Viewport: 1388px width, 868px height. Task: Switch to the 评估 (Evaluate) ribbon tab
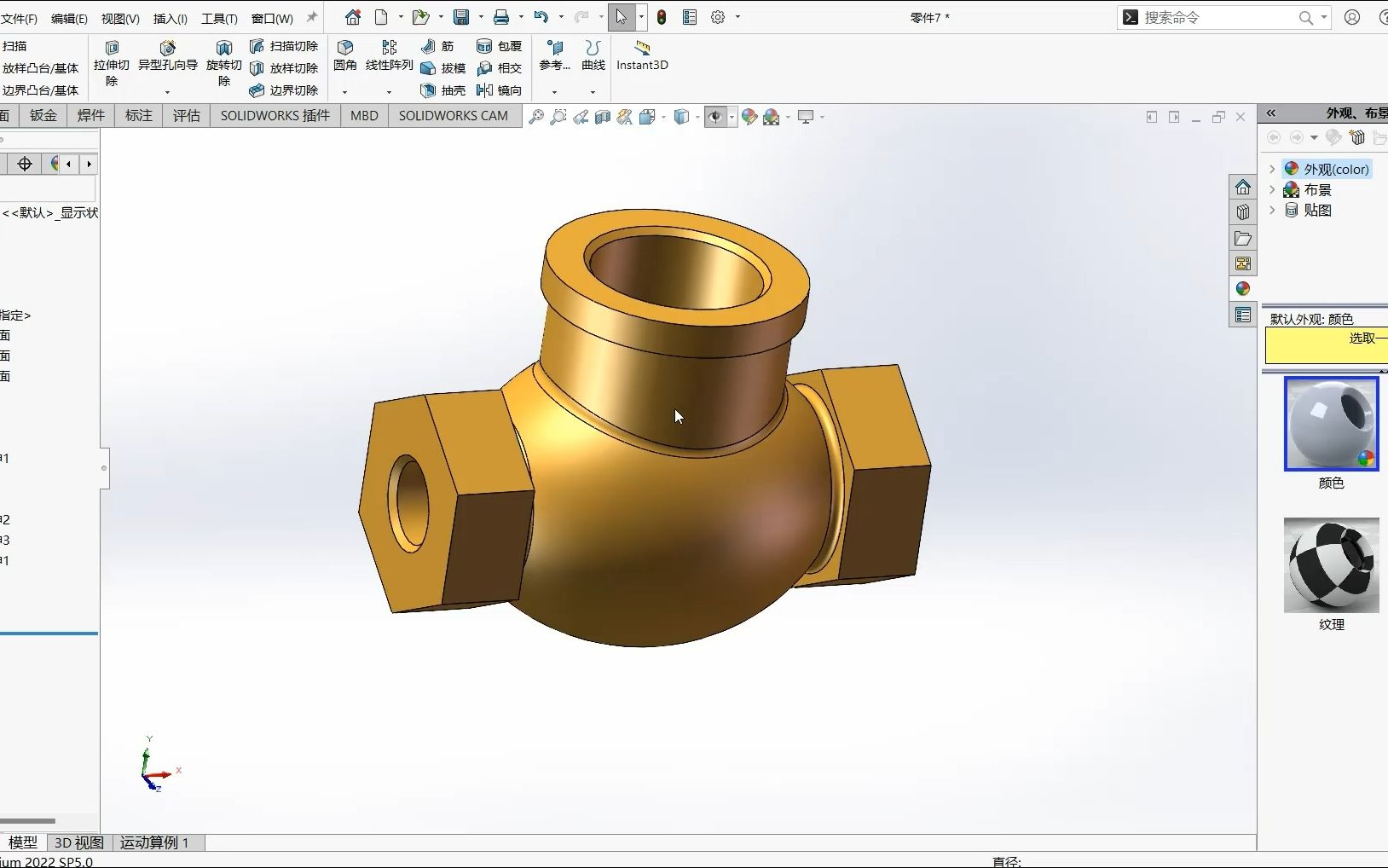tap(185, 115)
